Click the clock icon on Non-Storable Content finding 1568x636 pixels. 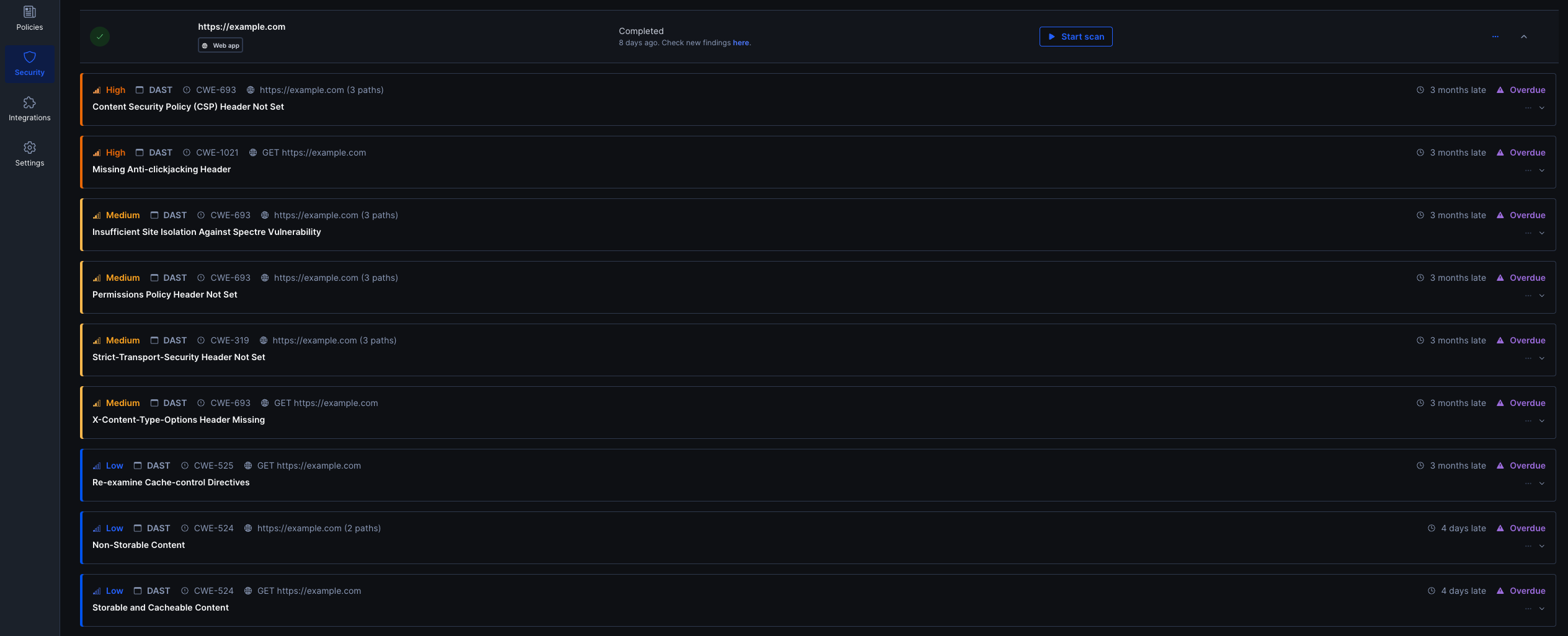(x=1431, y=529)
